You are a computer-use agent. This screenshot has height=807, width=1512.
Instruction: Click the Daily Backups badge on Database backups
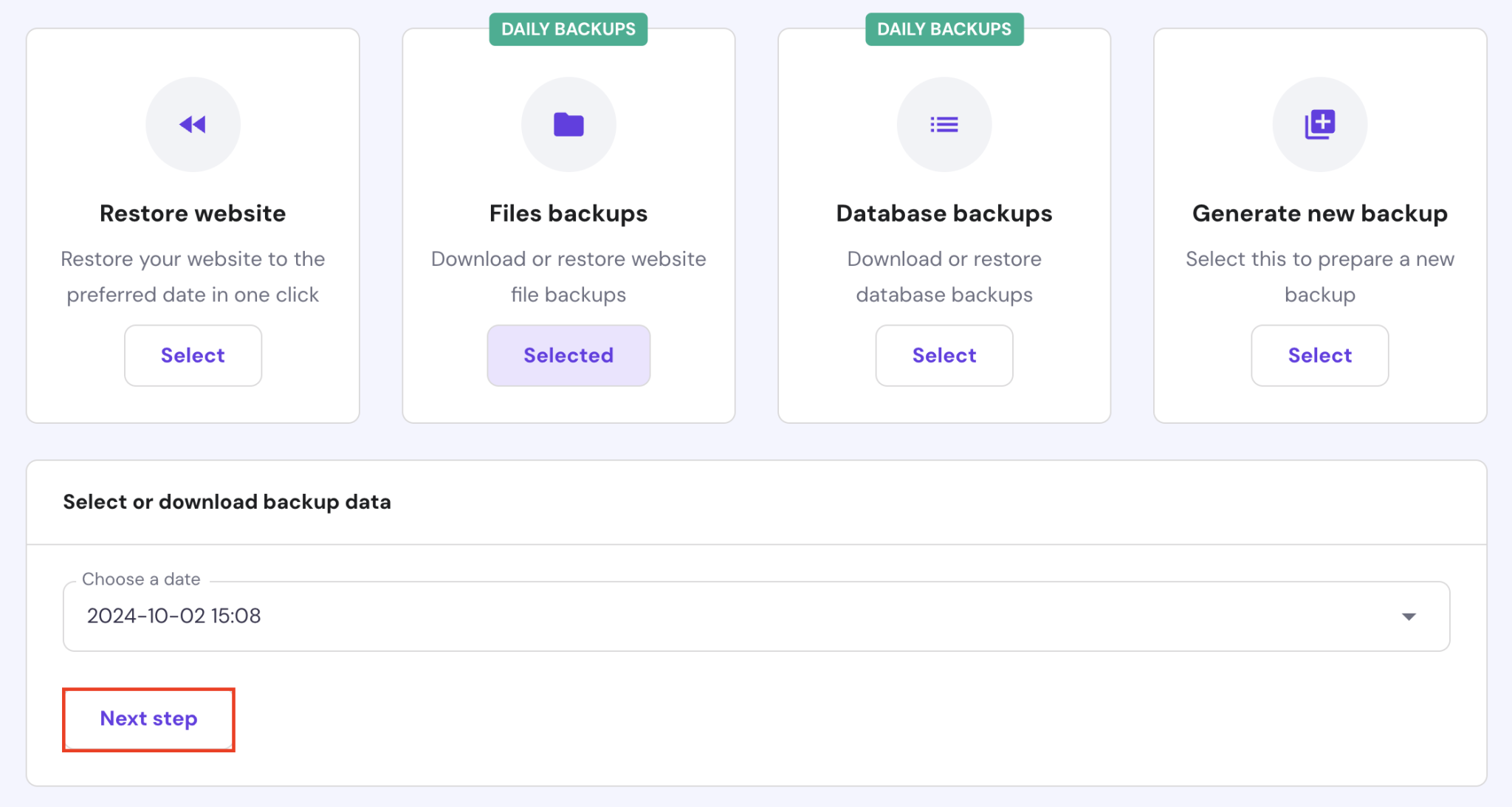[944, 30]
